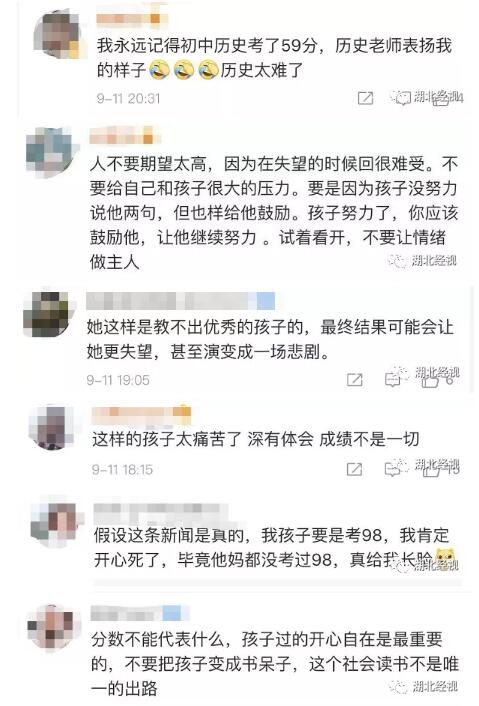Open the avatar of the 59分 history commenter
Screen dimensions: 479x706
[x=58, y=34]
